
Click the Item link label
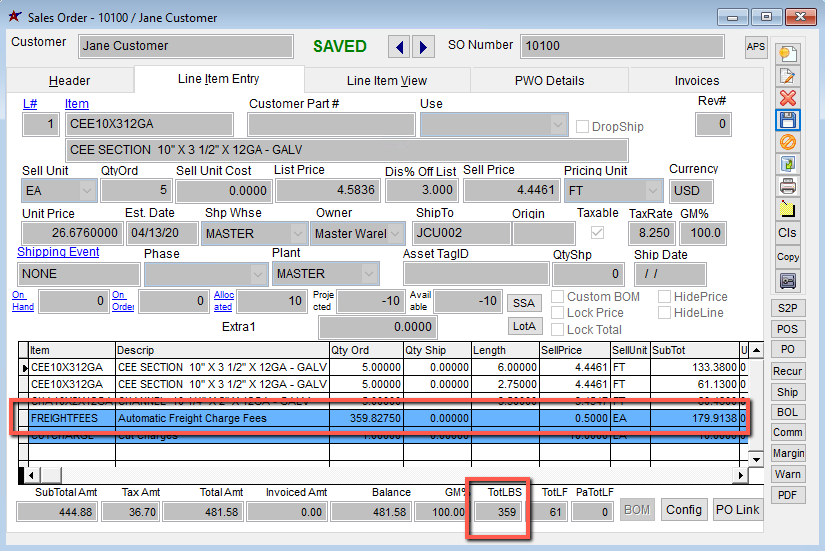[x=77, y=104]
